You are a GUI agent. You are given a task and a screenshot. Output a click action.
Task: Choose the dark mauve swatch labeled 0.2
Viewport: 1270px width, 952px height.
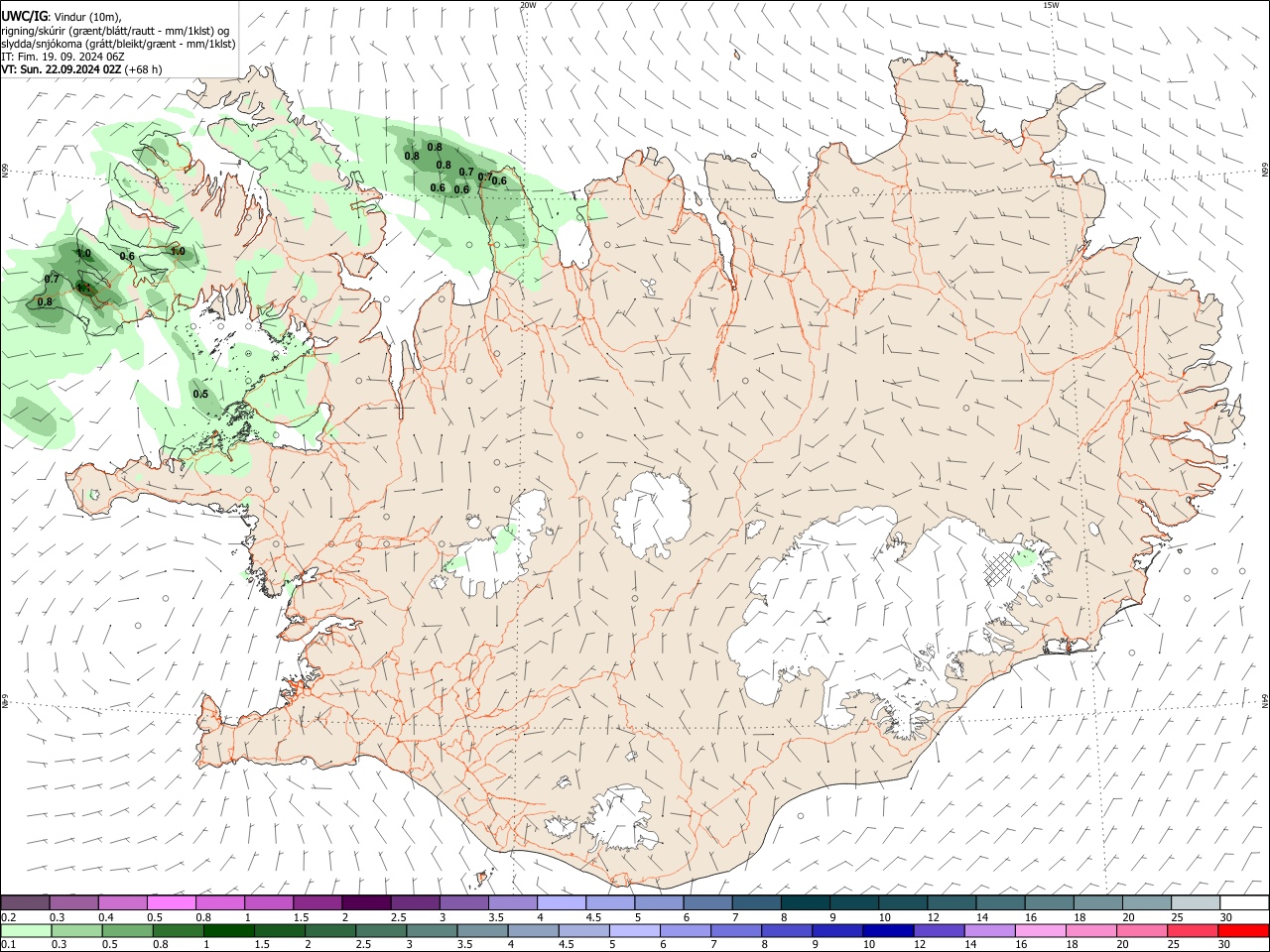pos(25,902)
